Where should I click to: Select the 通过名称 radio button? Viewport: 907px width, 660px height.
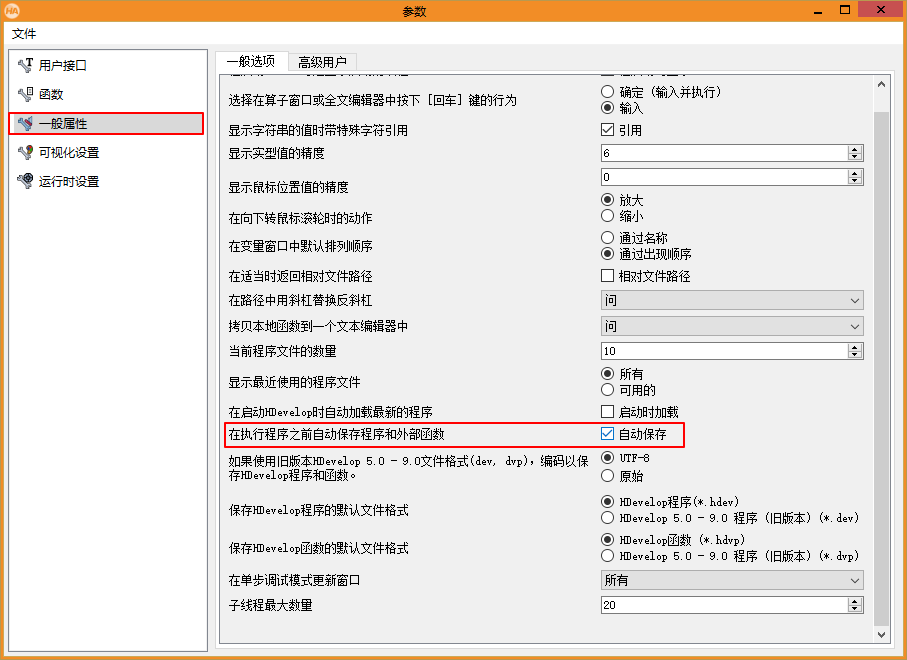pyautogui.click(x=607, y=237)
